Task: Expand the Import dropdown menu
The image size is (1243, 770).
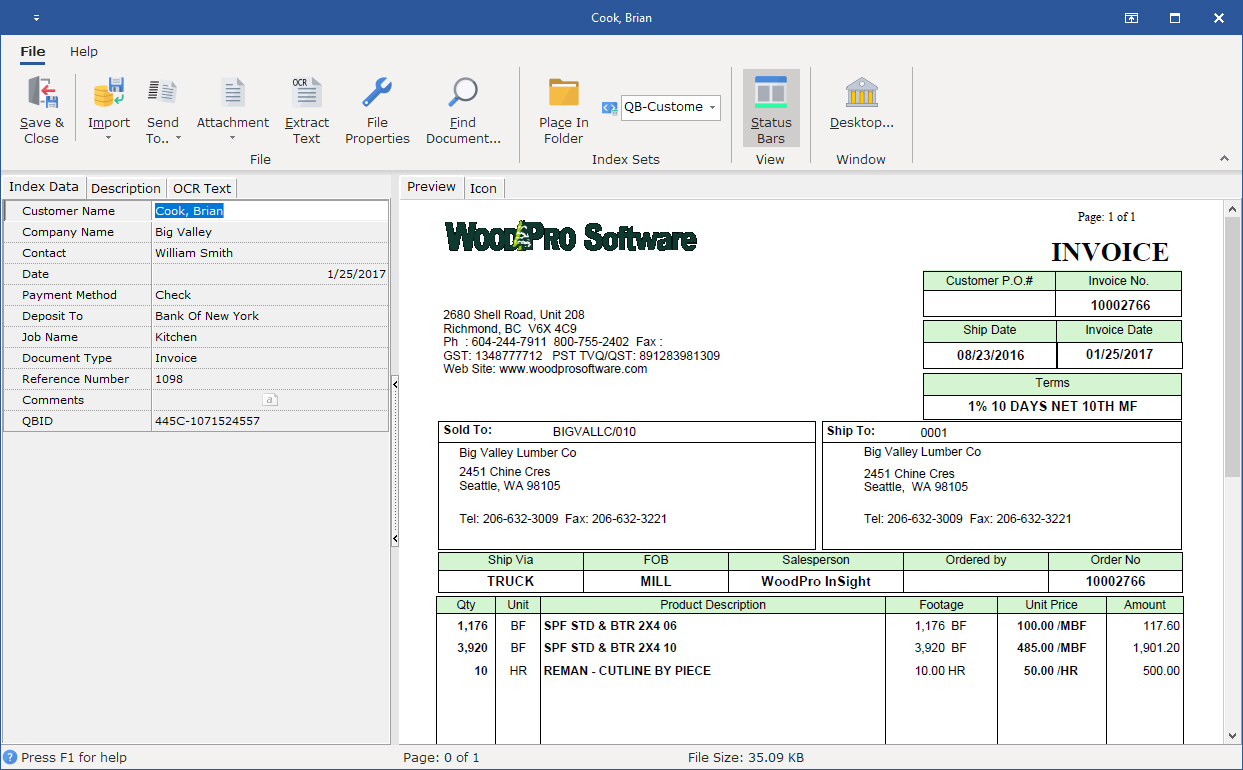Action: click(x=109, y=137)
